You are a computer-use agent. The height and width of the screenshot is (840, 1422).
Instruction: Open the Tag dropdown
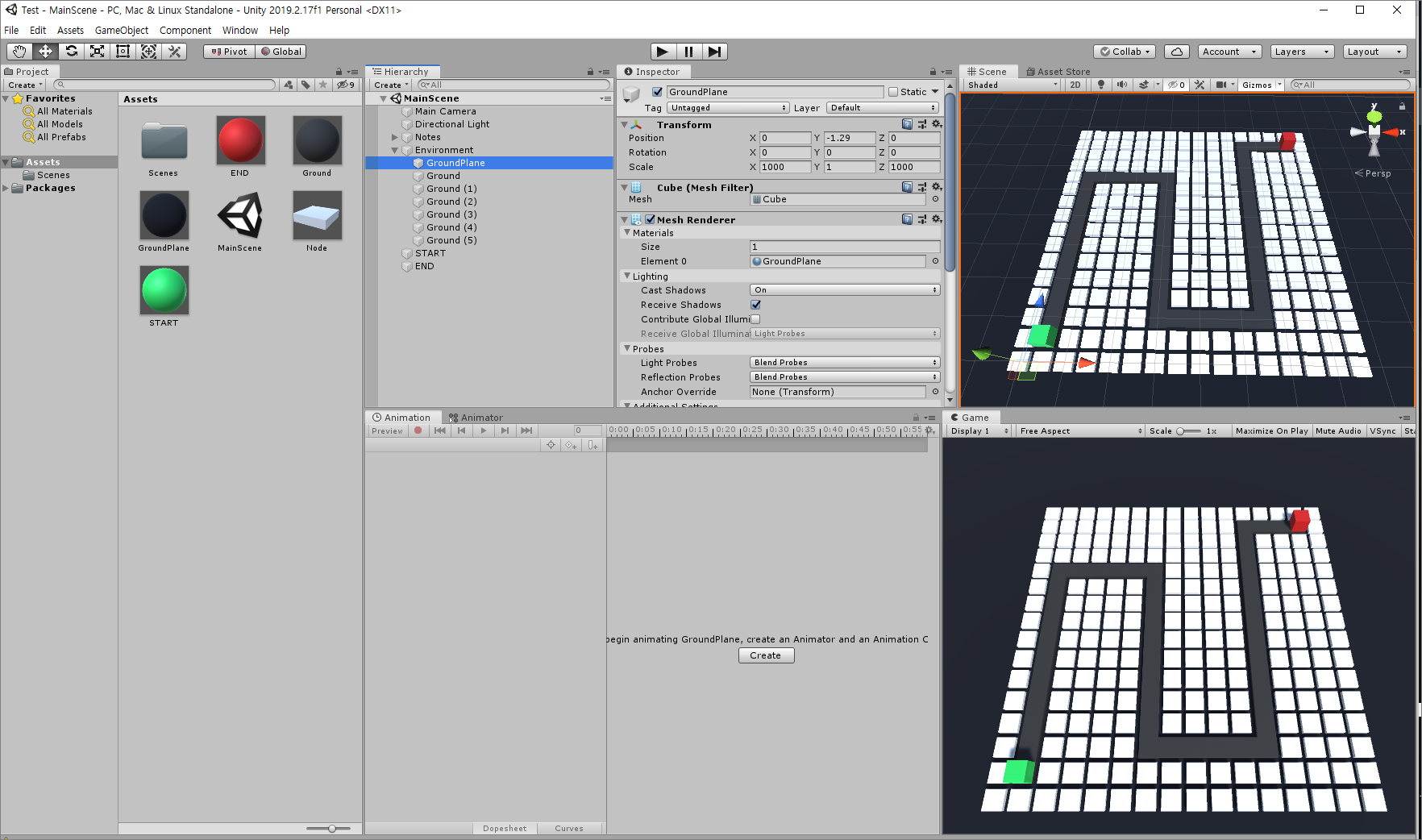point(728,108)
